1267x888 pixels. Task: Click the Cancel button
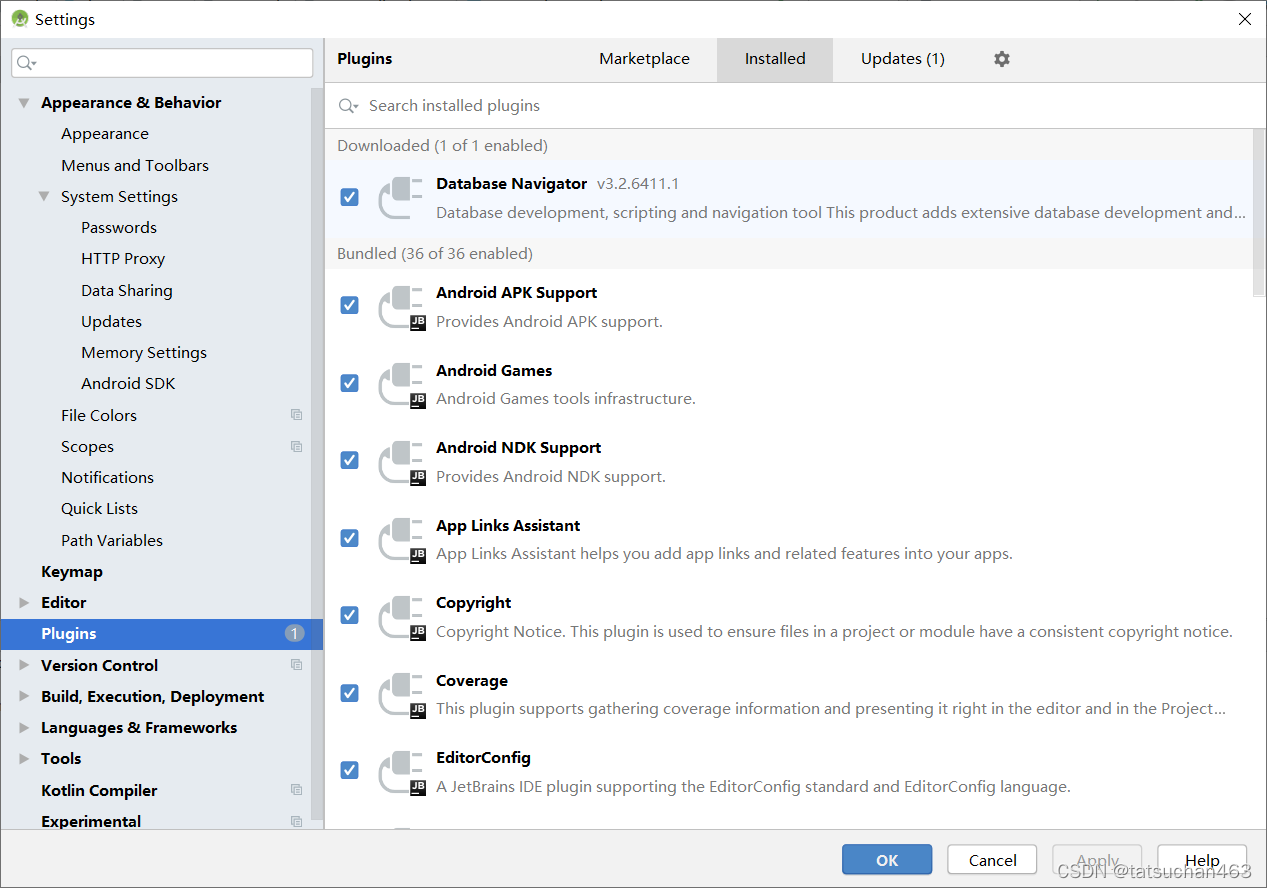tap(993, 860)
